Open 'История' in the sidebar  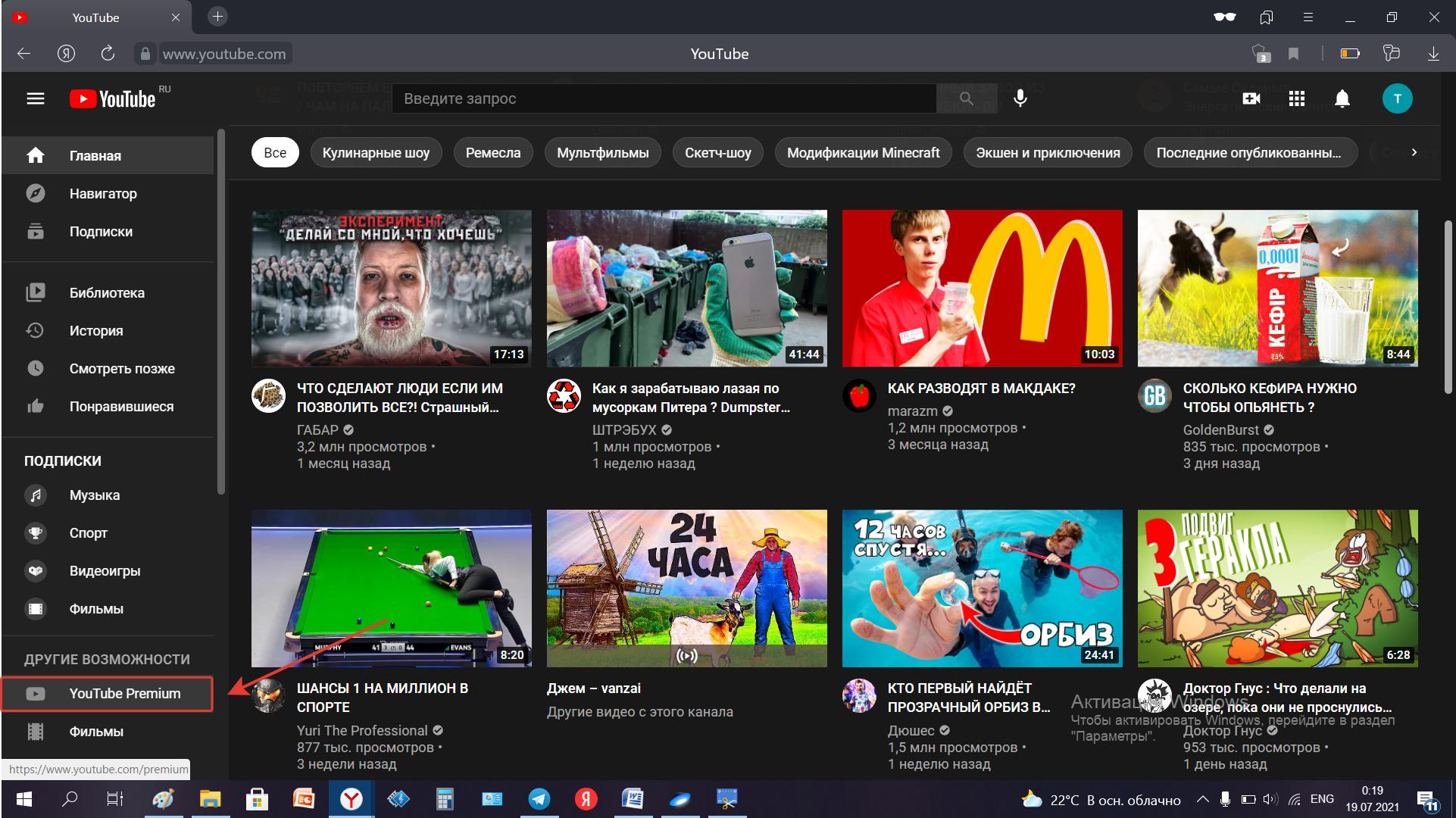[x=96, y=331]
